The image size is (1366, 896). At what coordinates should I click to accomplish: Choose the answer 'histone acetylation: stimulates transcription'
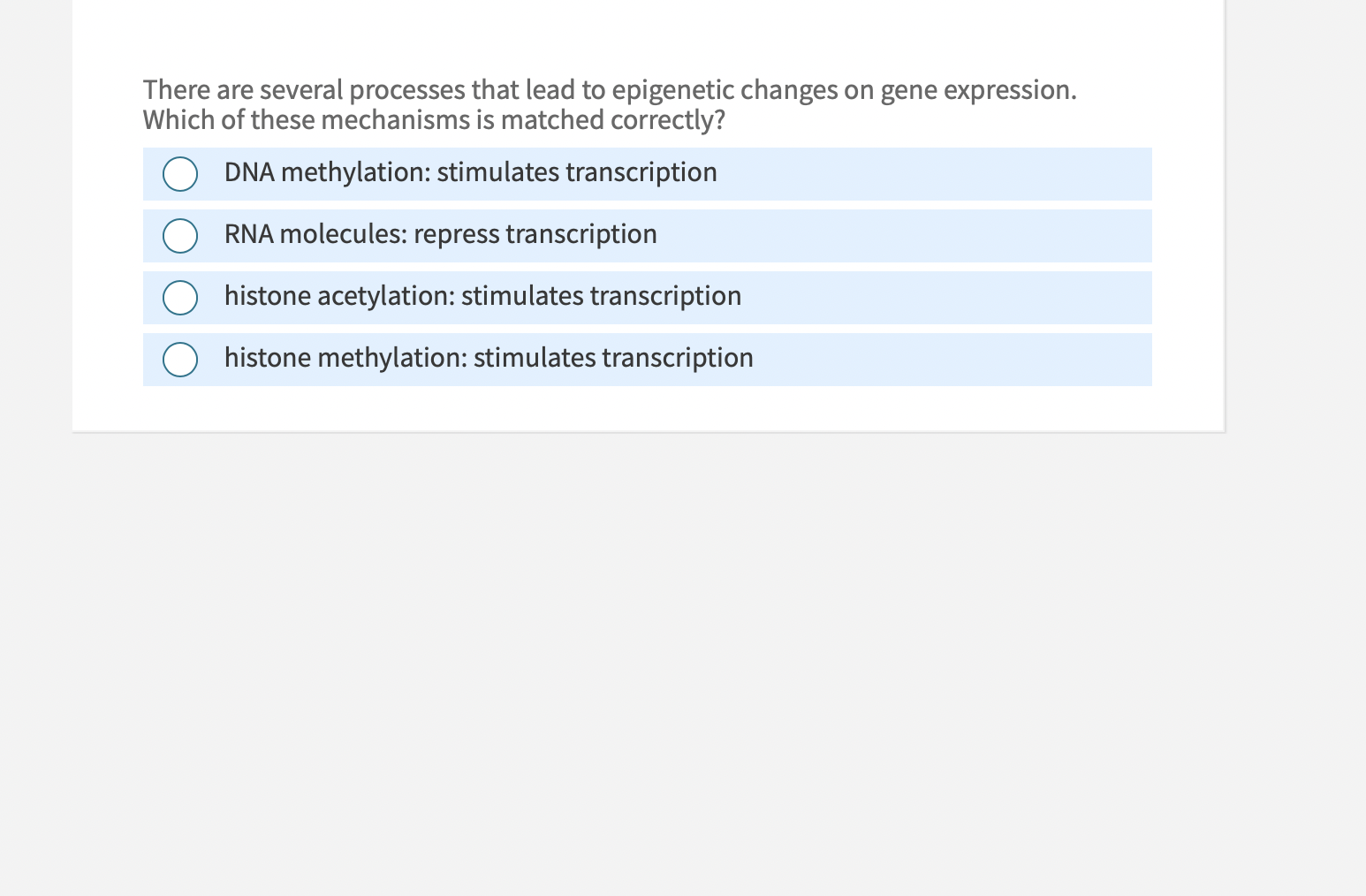pyautogui.click(x=482, y=297)
